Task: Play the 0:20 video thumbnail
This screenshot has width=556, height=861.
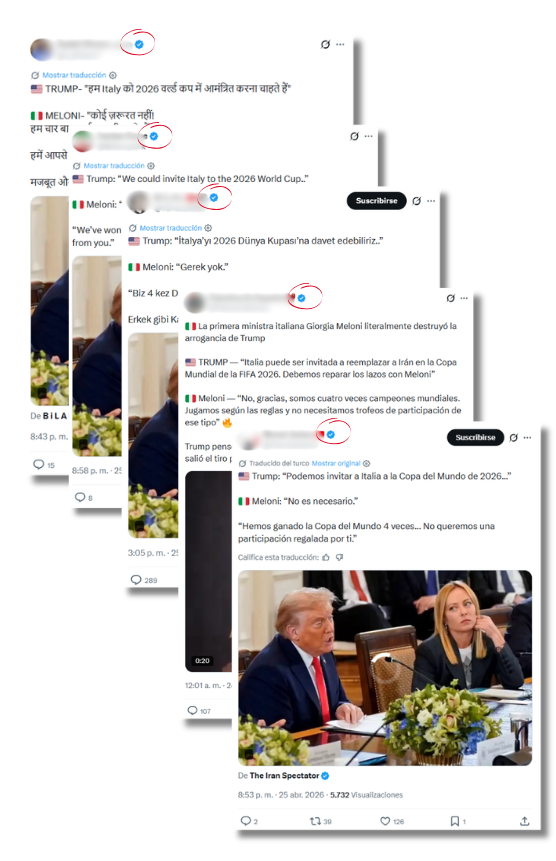Action: (208, 571)
